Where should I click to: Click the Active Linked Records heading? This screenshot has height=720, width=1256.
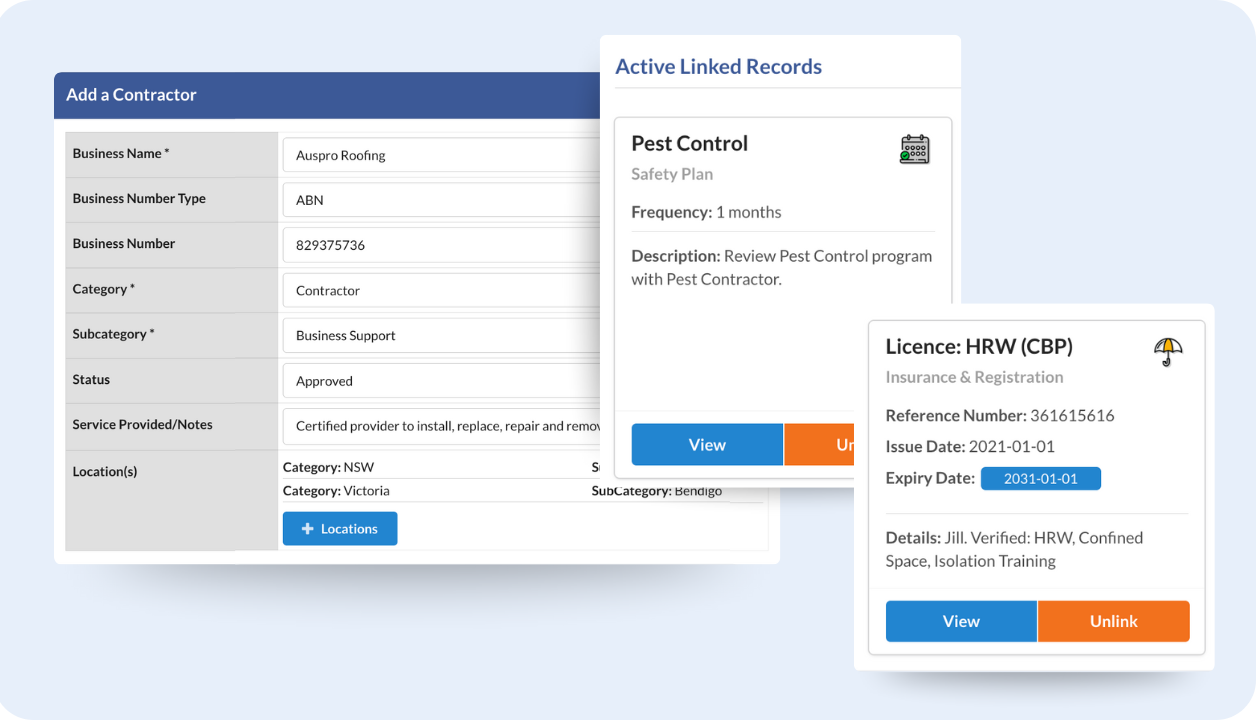[718, 67]
